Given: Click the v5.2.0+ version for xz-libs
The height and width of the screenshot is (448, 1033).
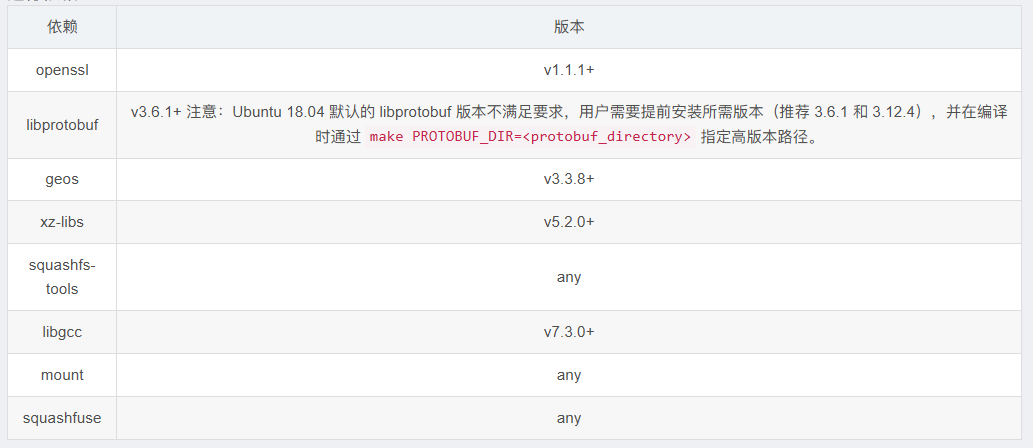Looking at the screenshot, I should coord(568,221).
